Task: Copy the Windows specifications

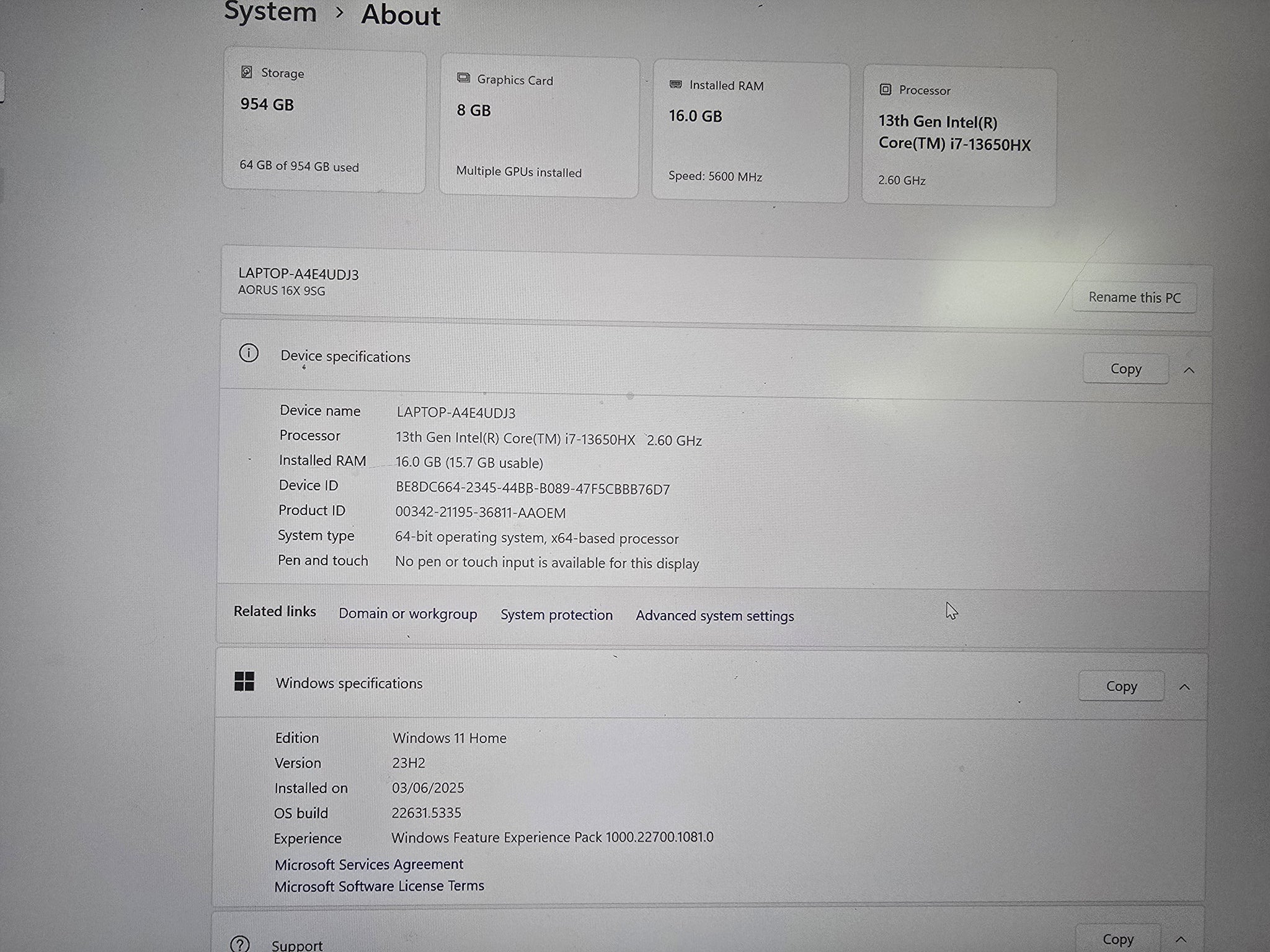Action: pyautogui.click(x=1121, y=686)
